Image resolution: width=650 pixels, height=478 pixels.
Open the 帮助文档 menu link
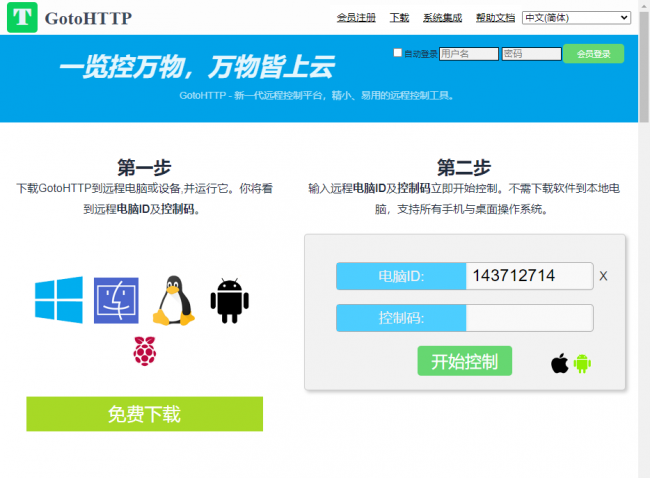(x=495, y=18)
